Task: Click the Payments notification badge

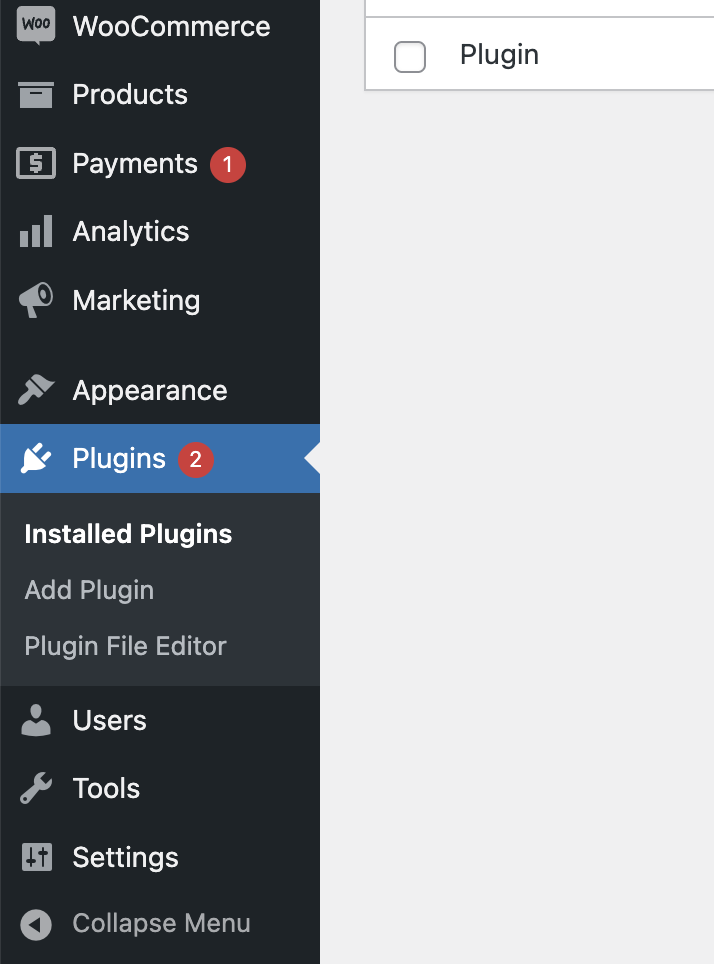Action: [227, 164]
